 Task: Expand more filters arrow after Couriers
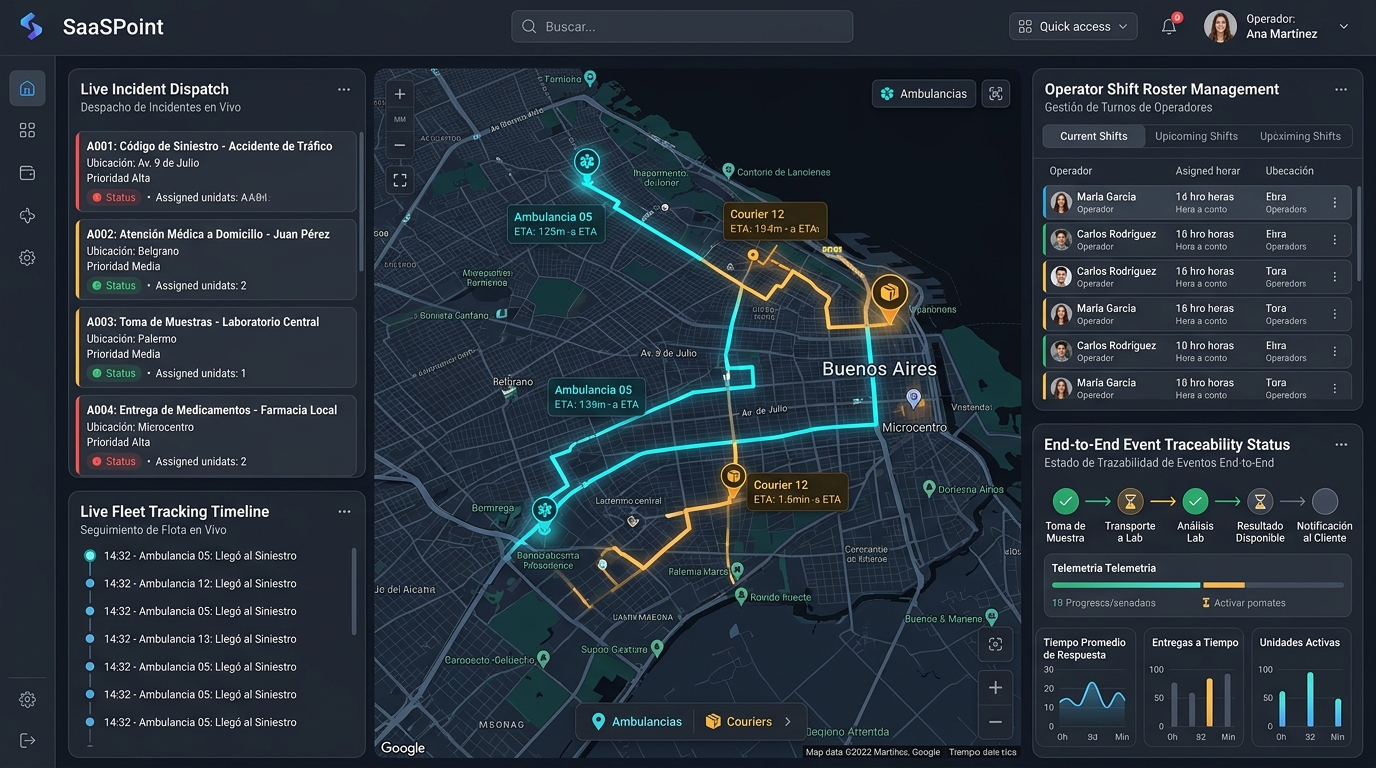(788, 721)
